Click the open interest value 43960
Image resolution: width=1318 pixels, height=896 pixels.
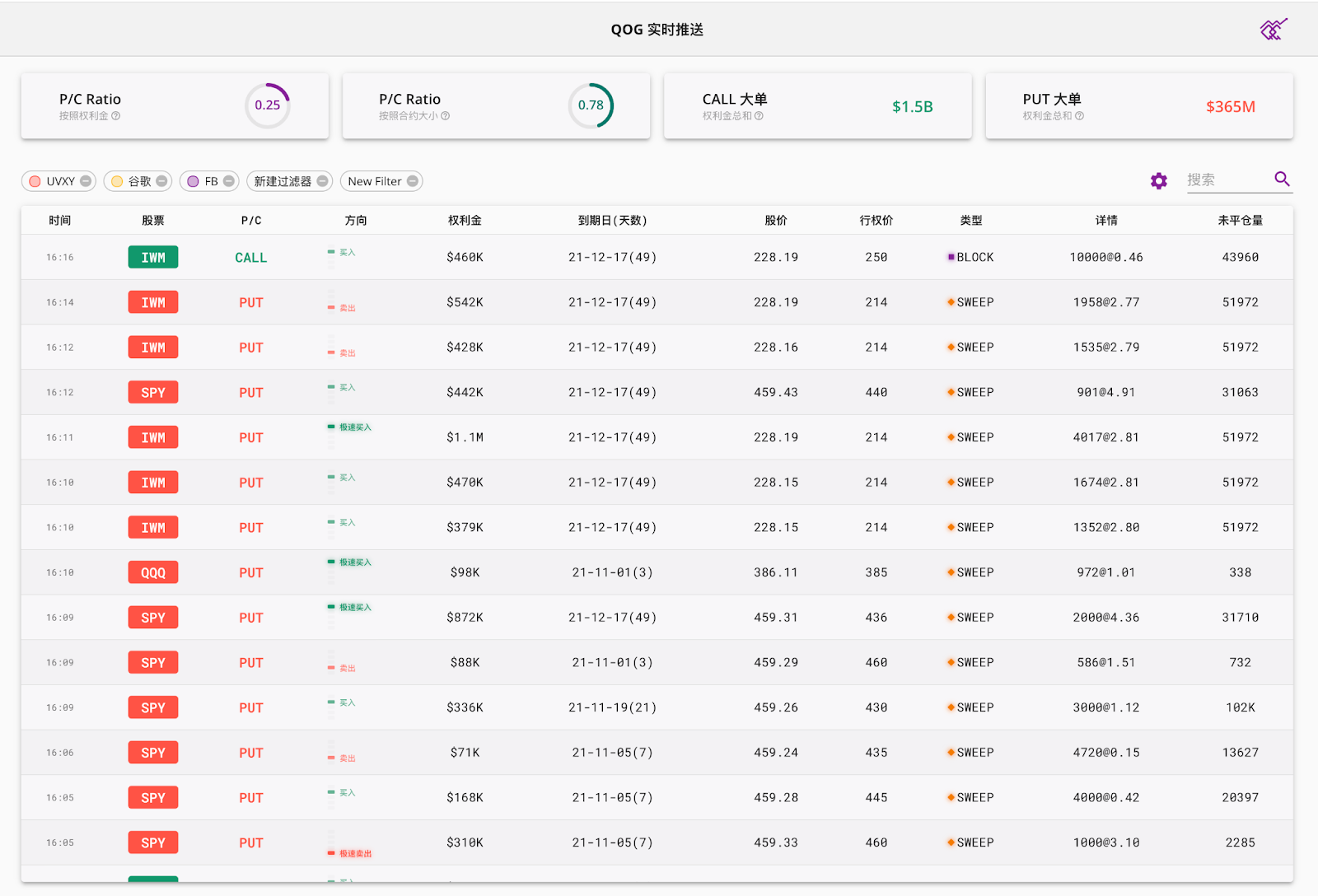point(1241,258)
